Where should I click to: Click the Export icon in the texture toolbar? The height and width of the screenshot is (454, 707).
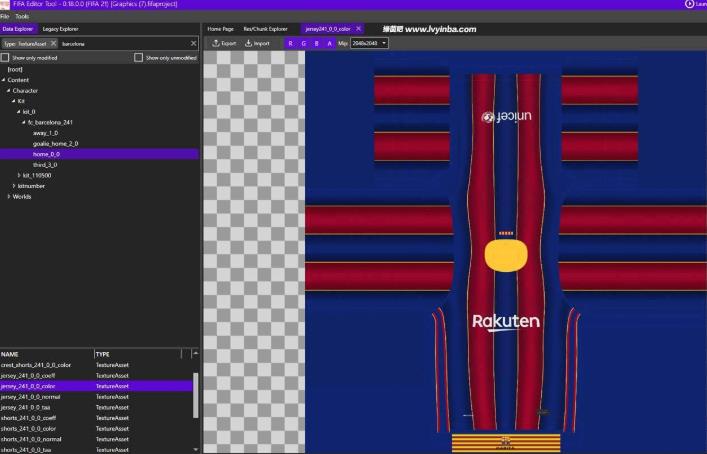(216, 43)
